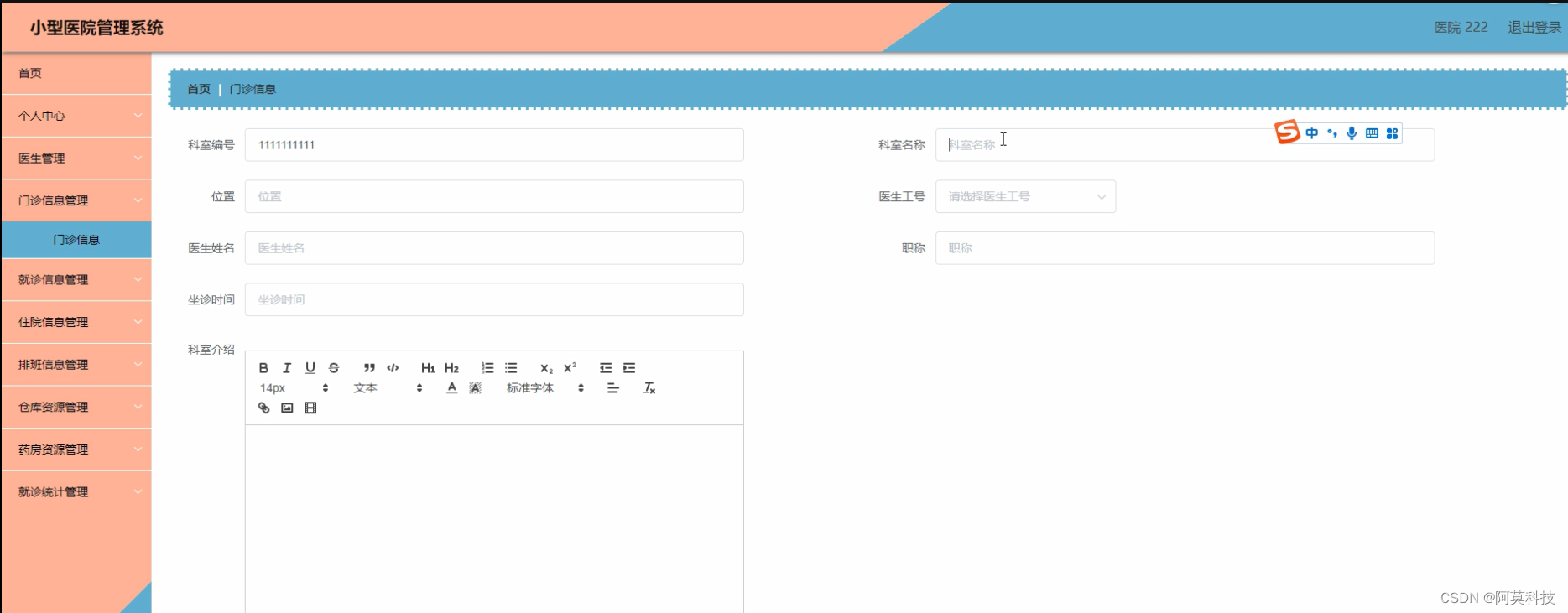This screenshot has height=613, width=1568.
Task: Toggle Sogou Chinese/English input mode
Action: coord(1312,133)
